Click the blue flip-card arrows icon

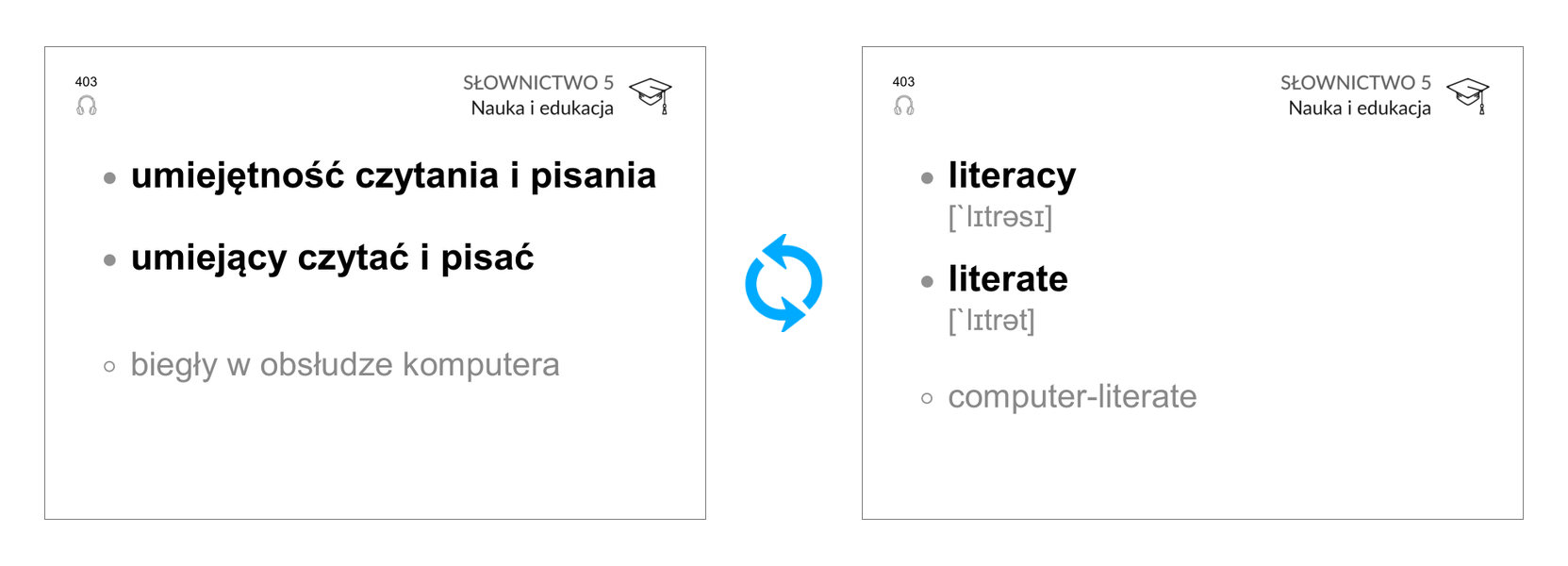[784, 283]
